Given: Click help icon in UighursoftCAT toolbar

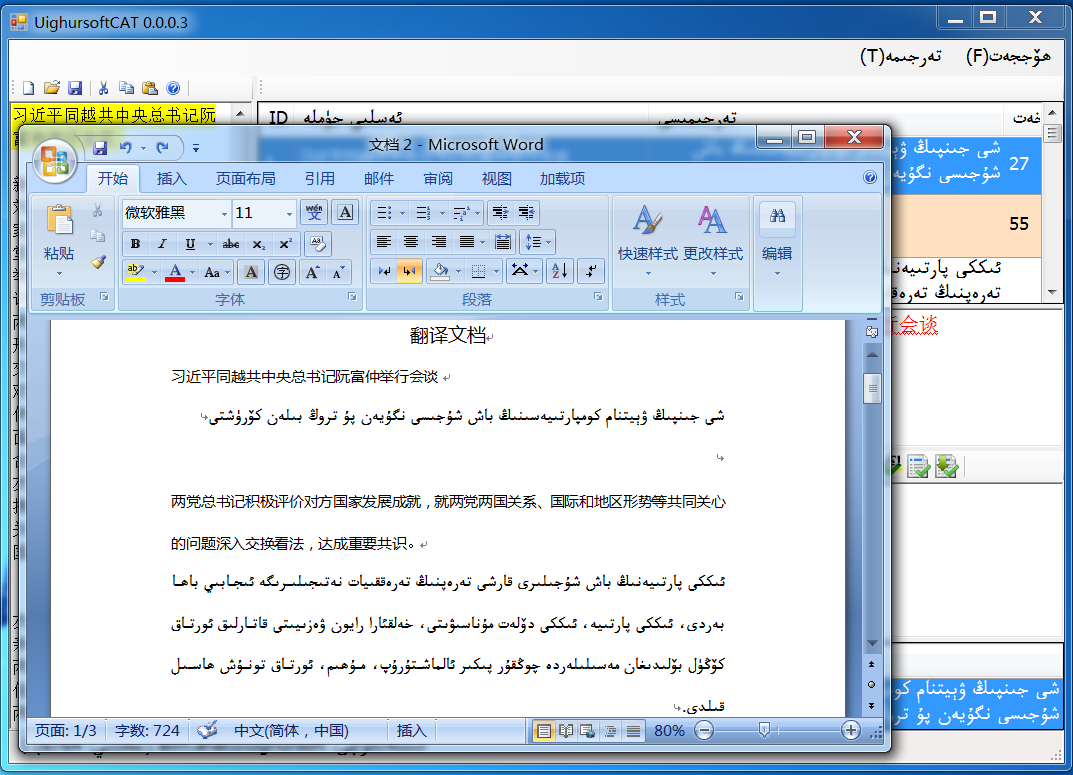Looking at the screenshot, I should pos(173,88).
